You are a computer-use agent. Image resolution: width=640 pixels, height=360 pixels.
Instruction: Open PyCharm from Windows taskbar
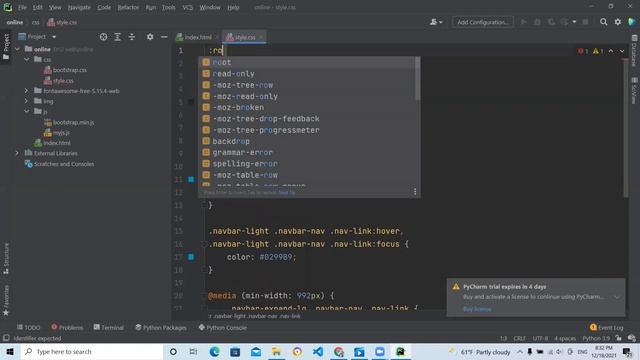point(400,351)
